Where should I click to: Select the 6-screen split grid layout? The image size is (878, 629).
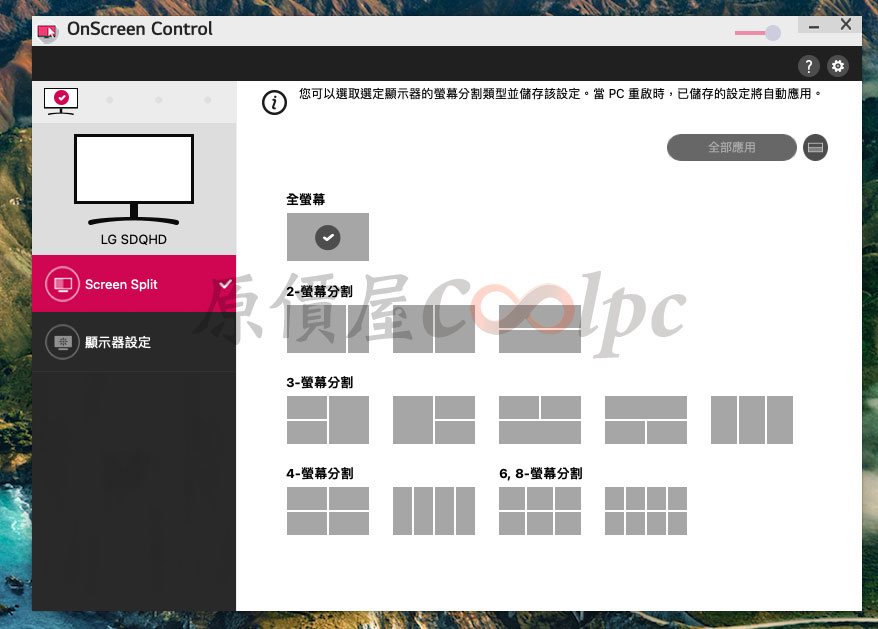[x=539, y=511]
